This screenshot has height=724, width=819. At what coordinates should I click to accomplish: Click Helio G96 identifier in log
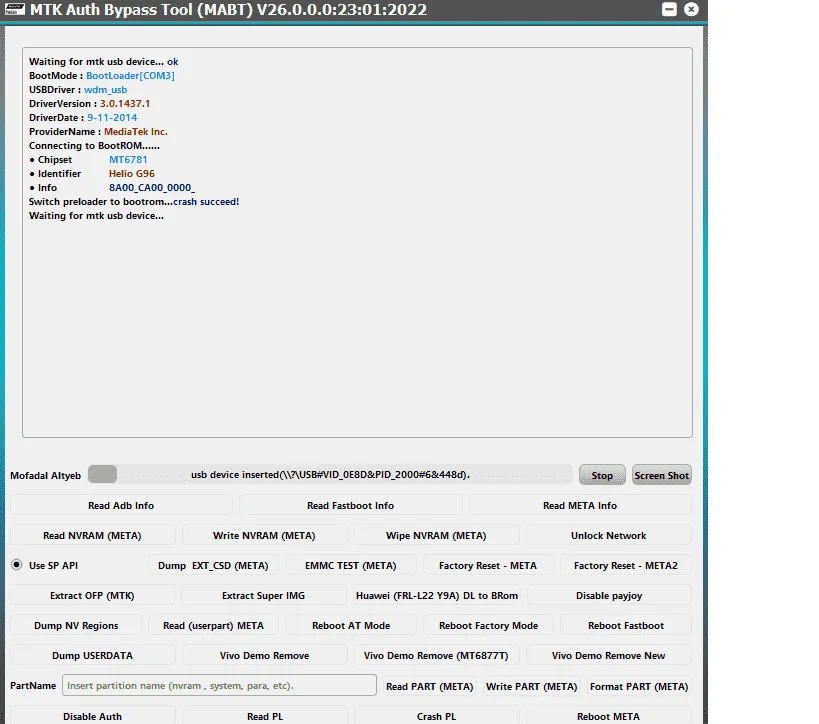[132, 173]
